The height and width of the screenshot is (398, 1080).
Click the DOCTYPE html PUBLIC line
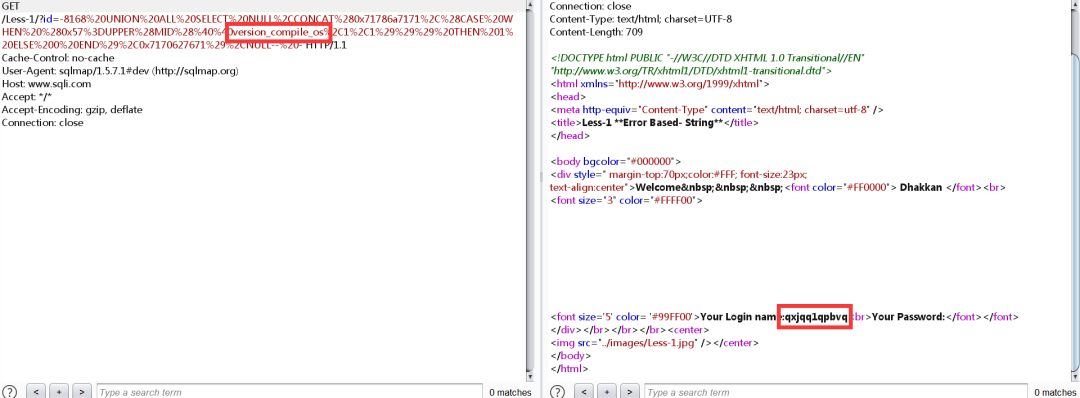(707, 58)
